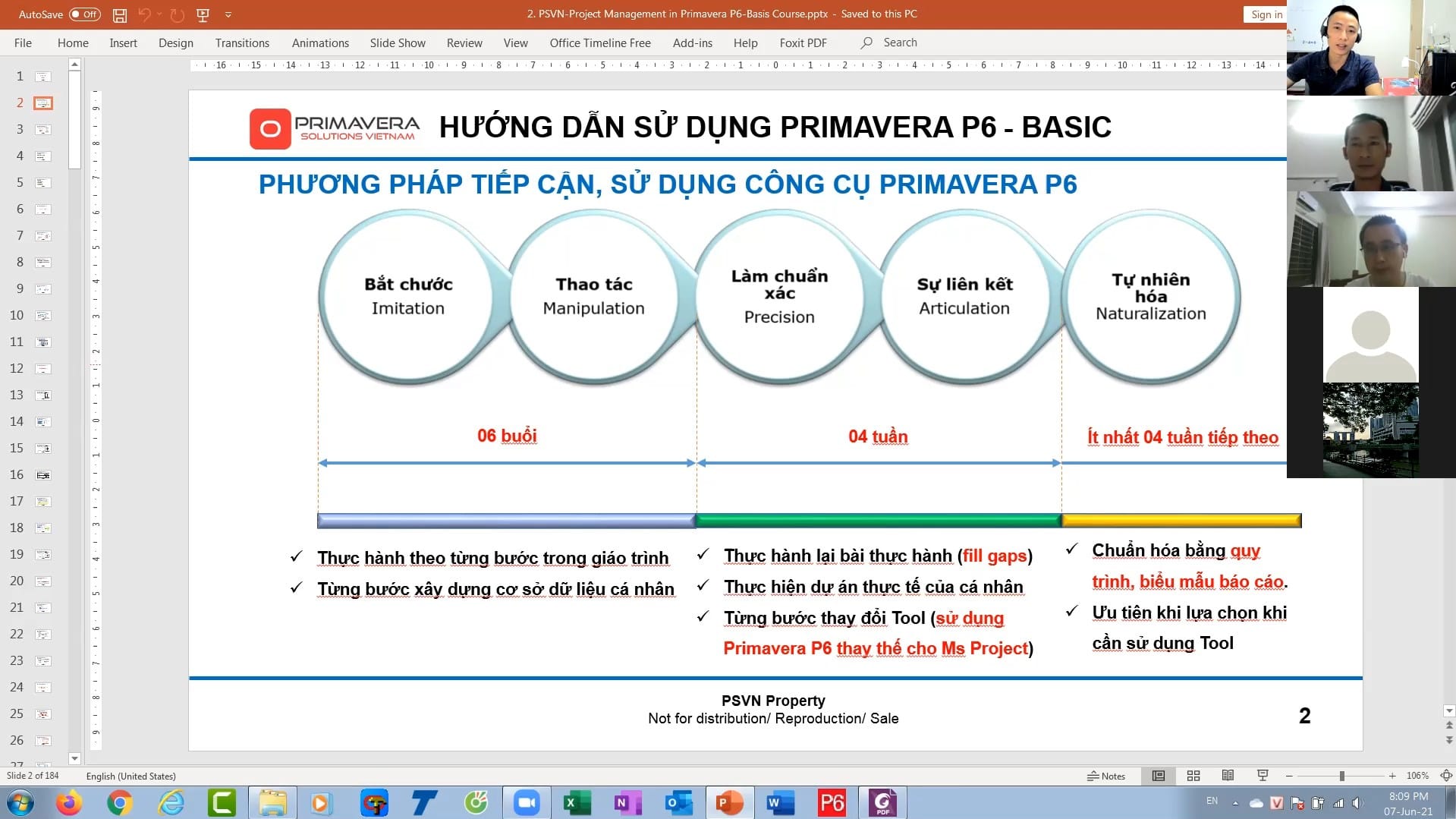Switch to the Animations tab
The width and height of the screenshot is (1456, 819).
(320, 43)
